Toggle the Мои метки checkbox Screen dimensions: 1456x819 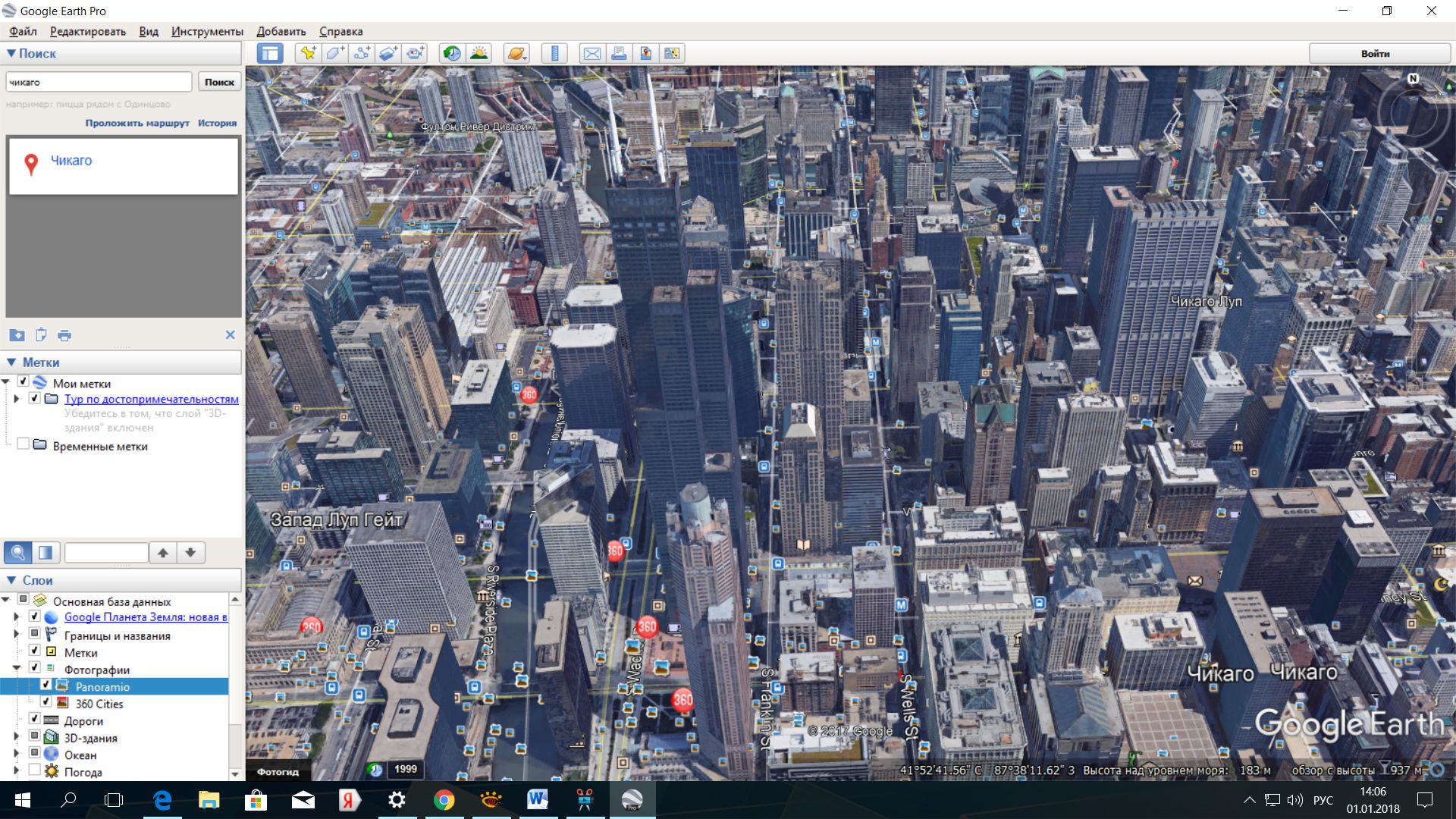[x=23, y=382]
